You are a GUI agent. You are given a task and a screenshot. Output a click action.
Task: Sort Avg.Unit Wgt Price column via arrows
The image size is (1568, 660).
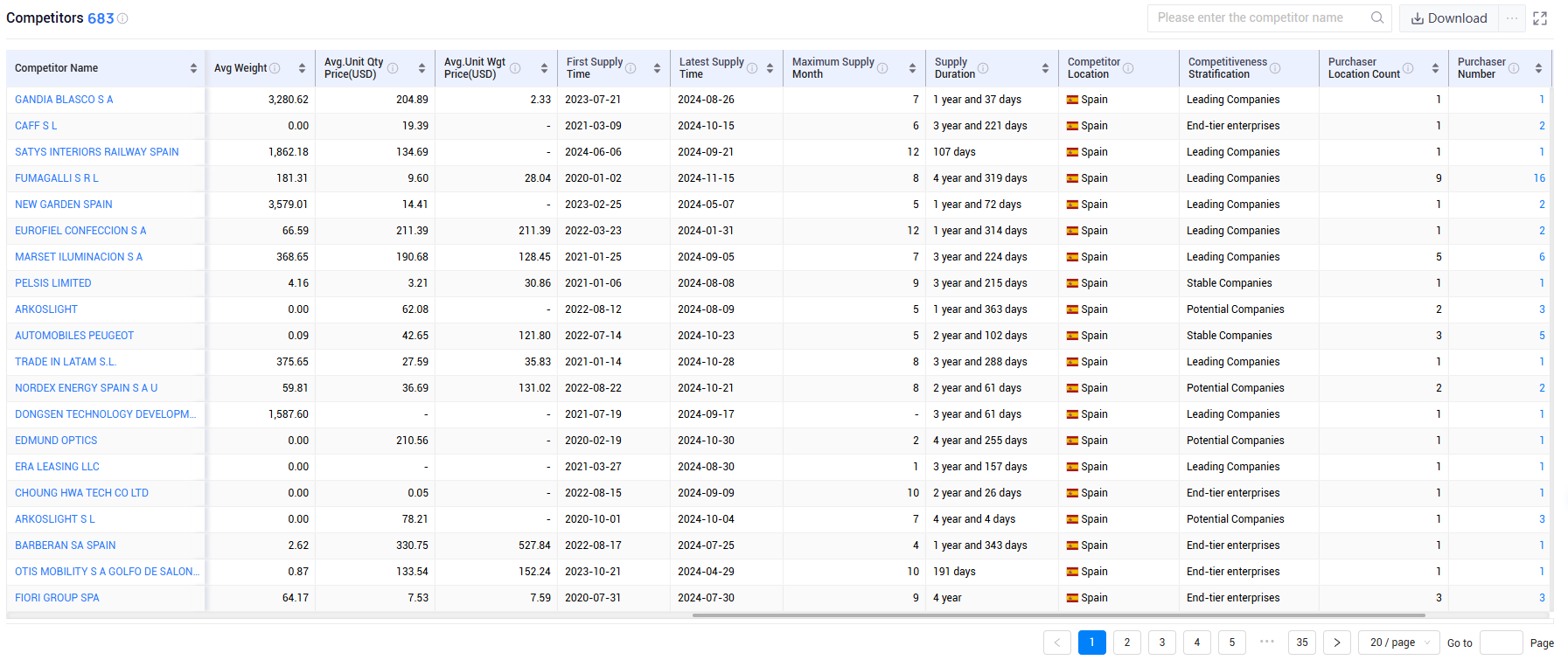pyautogui.click(x=544, y=68)
